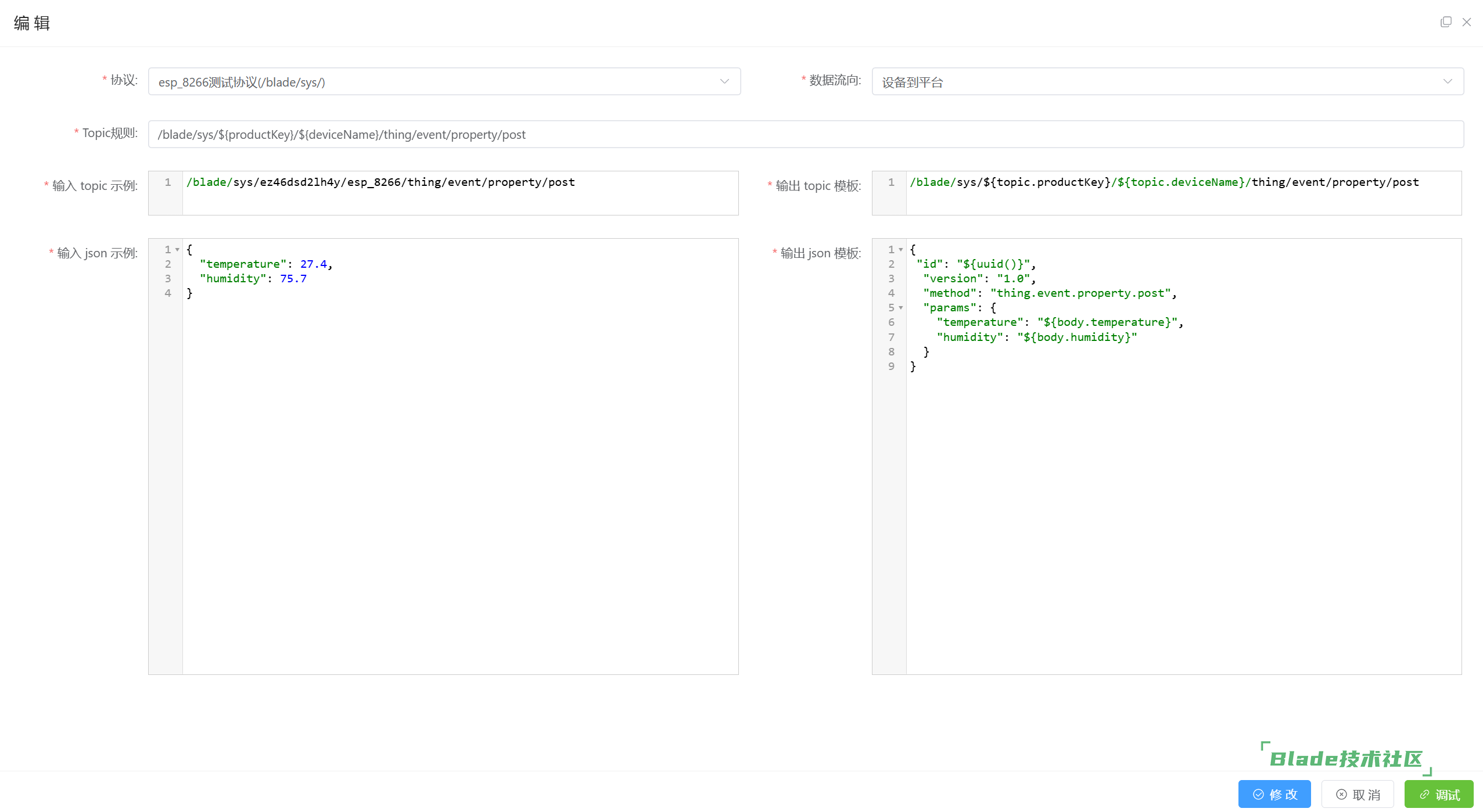Click the 编辑 dialog title
The image size is (1483, 812).
click(x=32, y=23)
